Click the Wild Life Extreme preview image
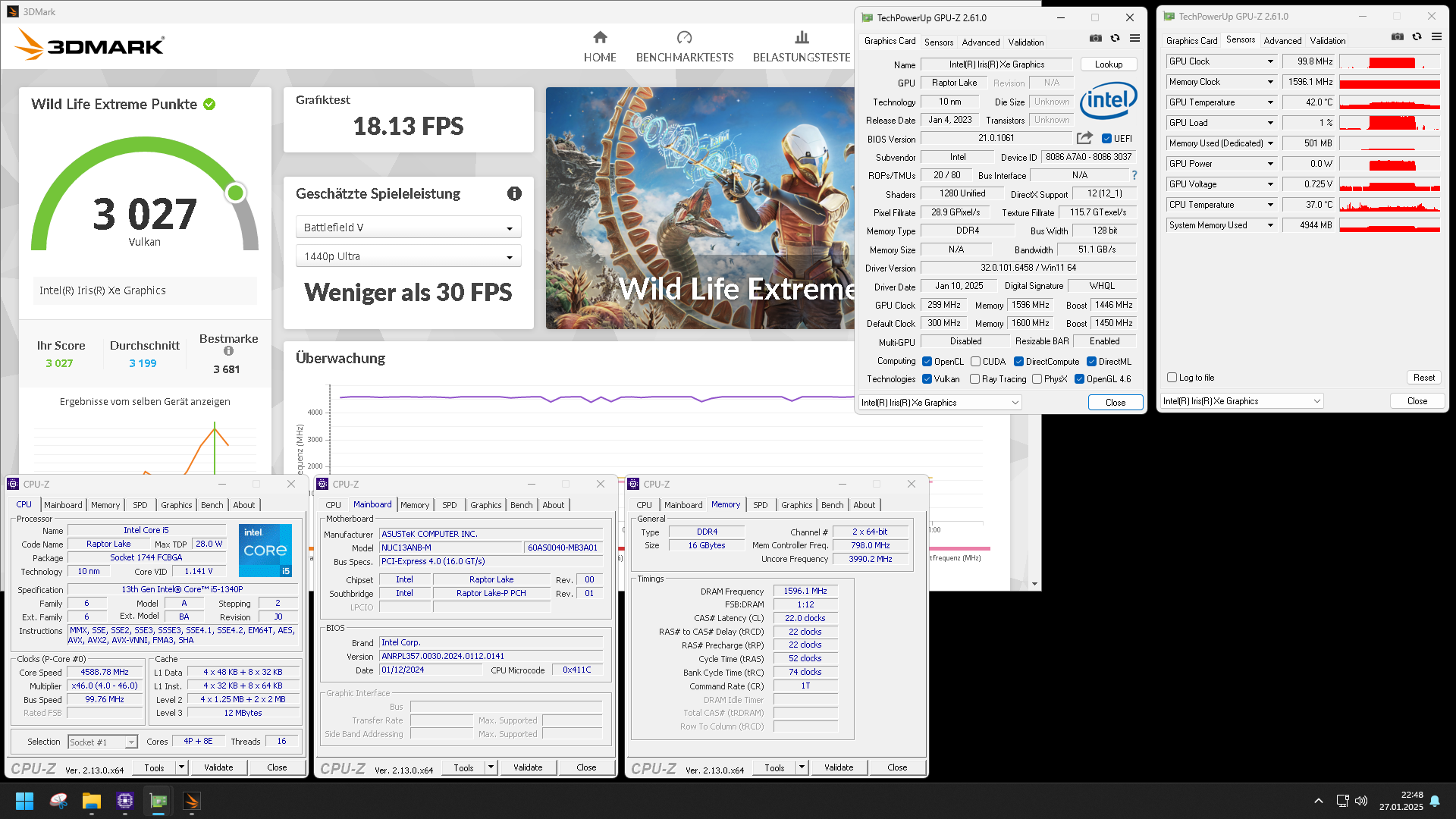The width and height of the screenshot is (1456, 819). 700,208
